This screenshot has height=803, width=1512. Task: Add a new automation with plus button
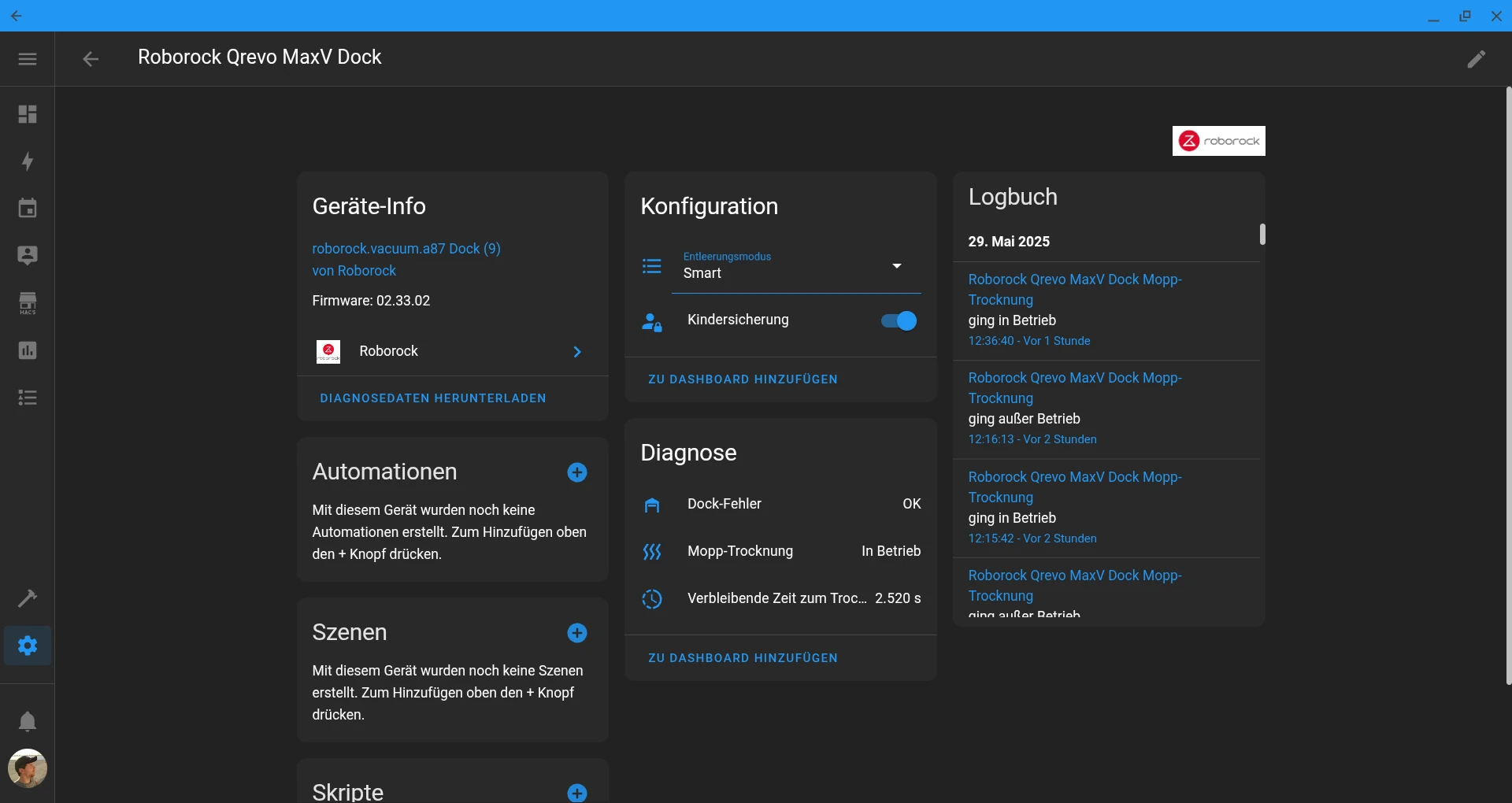pos(577,472)
